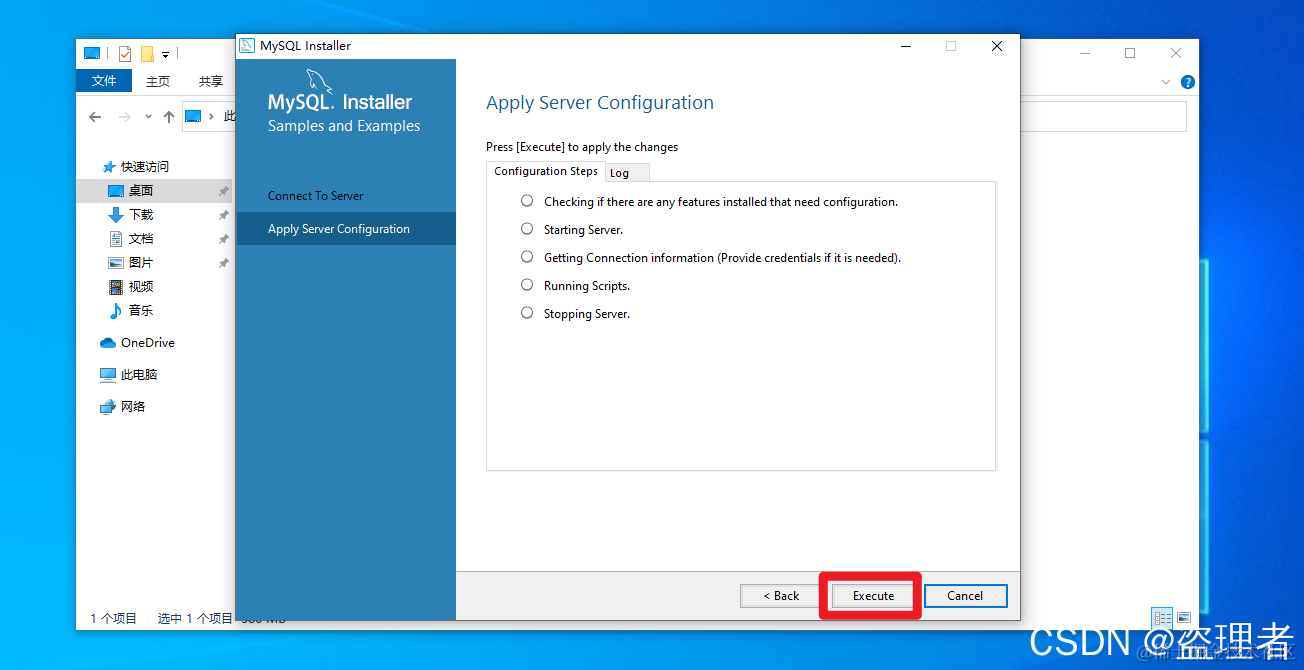The height and width of the screenshot is (670, 1304).
Task: Click the pin icon next to 桌面
Action: point(224,191)
